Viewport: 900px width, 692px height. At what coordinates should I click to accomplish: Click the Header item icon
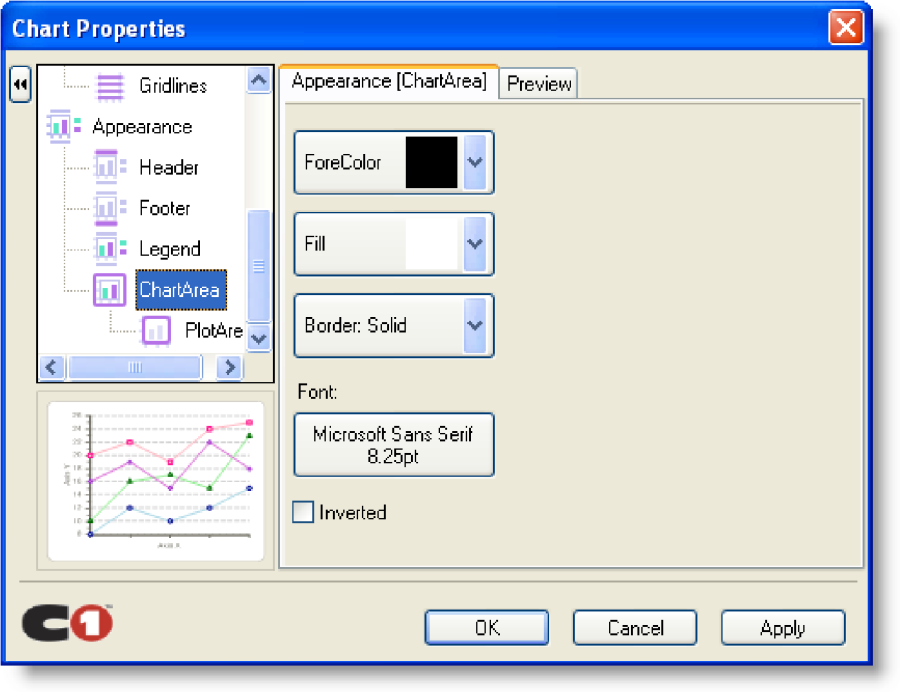tap(108, 167)
